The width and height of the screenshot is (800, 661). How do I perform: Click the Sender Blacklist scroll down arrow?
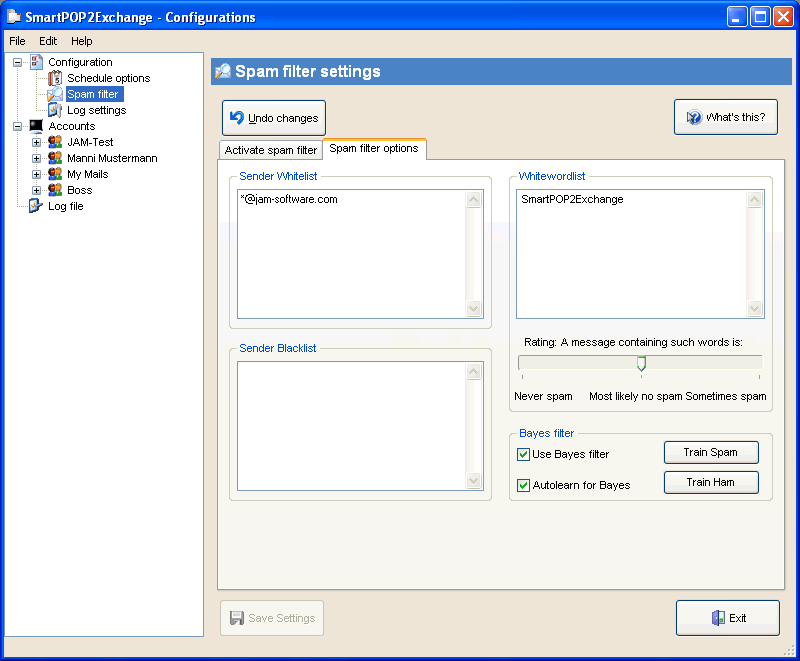click(474, 480)
